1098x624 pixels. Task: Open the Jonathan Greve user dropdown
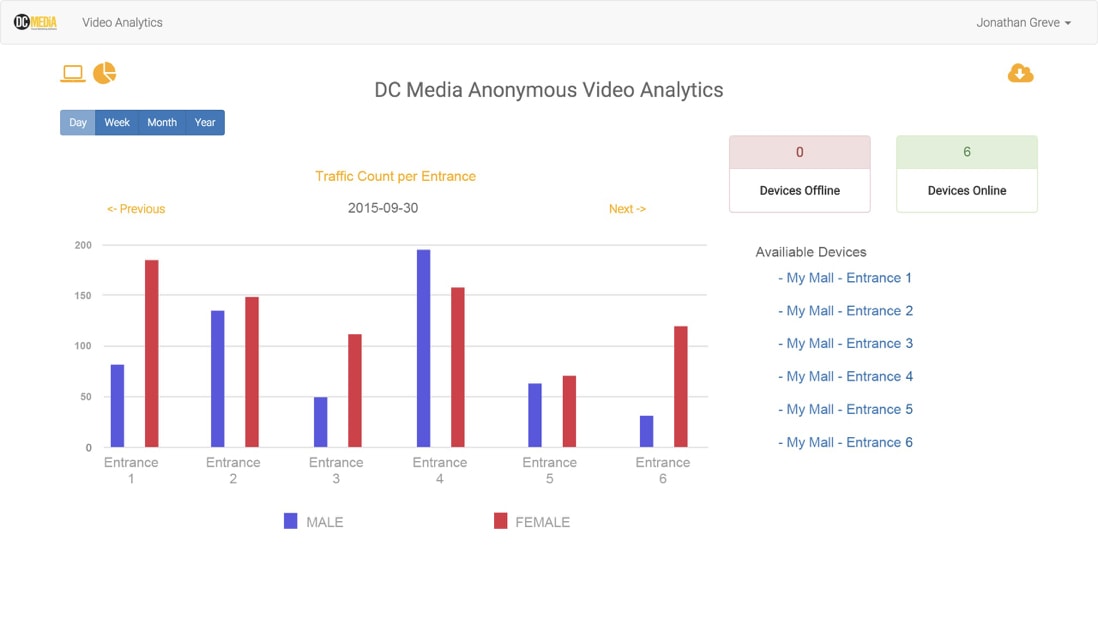pos(1024,22)
